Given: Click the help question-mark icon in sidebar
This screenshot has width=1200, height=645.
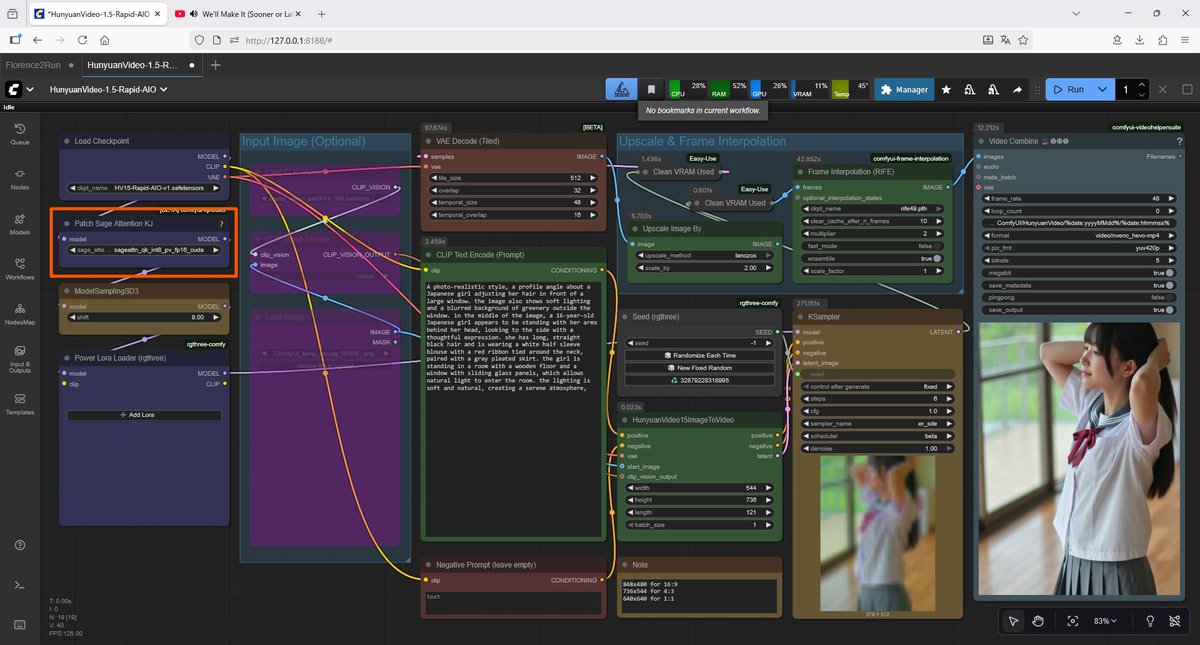Looking at the screenshot, I should click(x=20, y=545).
